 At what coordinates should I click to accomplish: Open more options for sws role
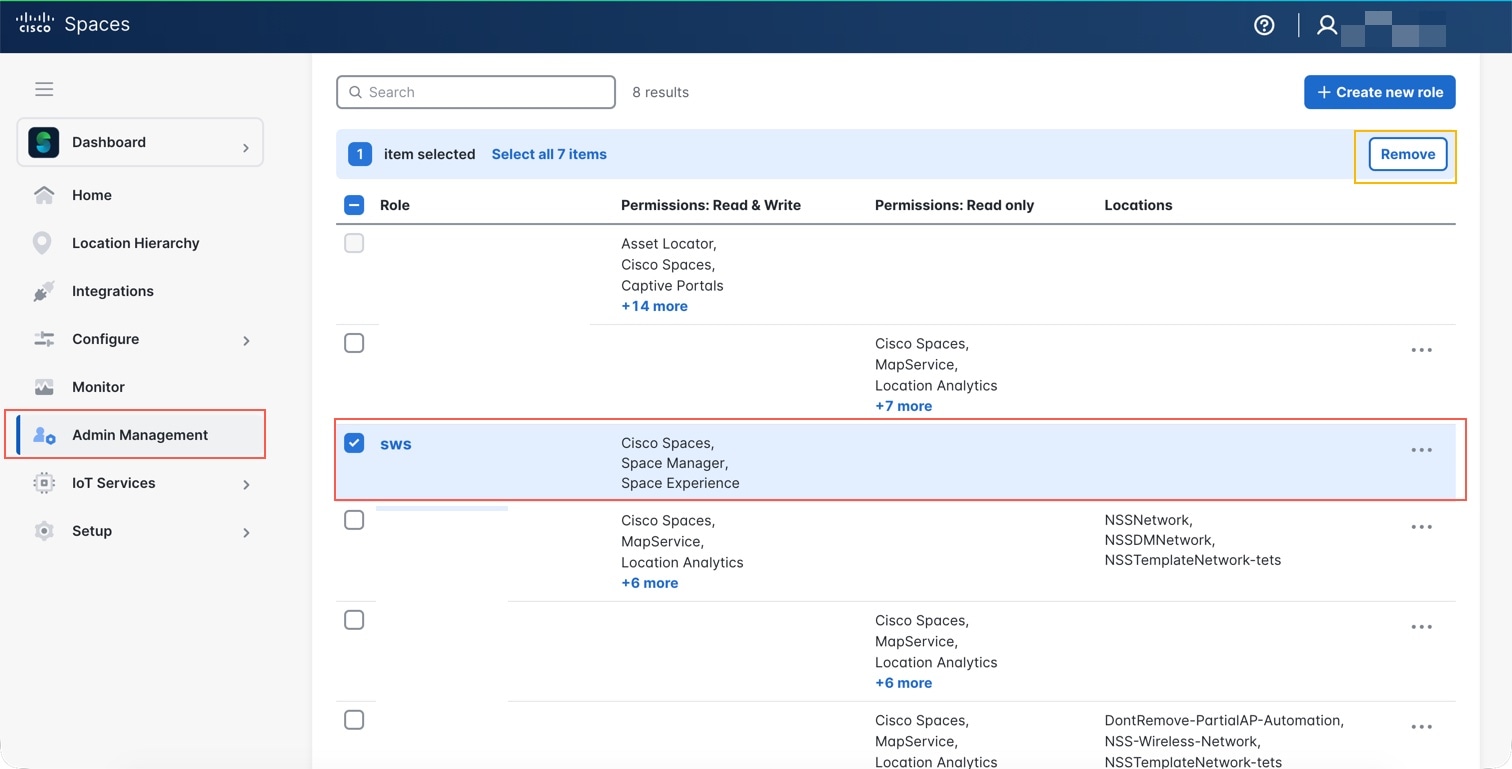coord(1421,450)
